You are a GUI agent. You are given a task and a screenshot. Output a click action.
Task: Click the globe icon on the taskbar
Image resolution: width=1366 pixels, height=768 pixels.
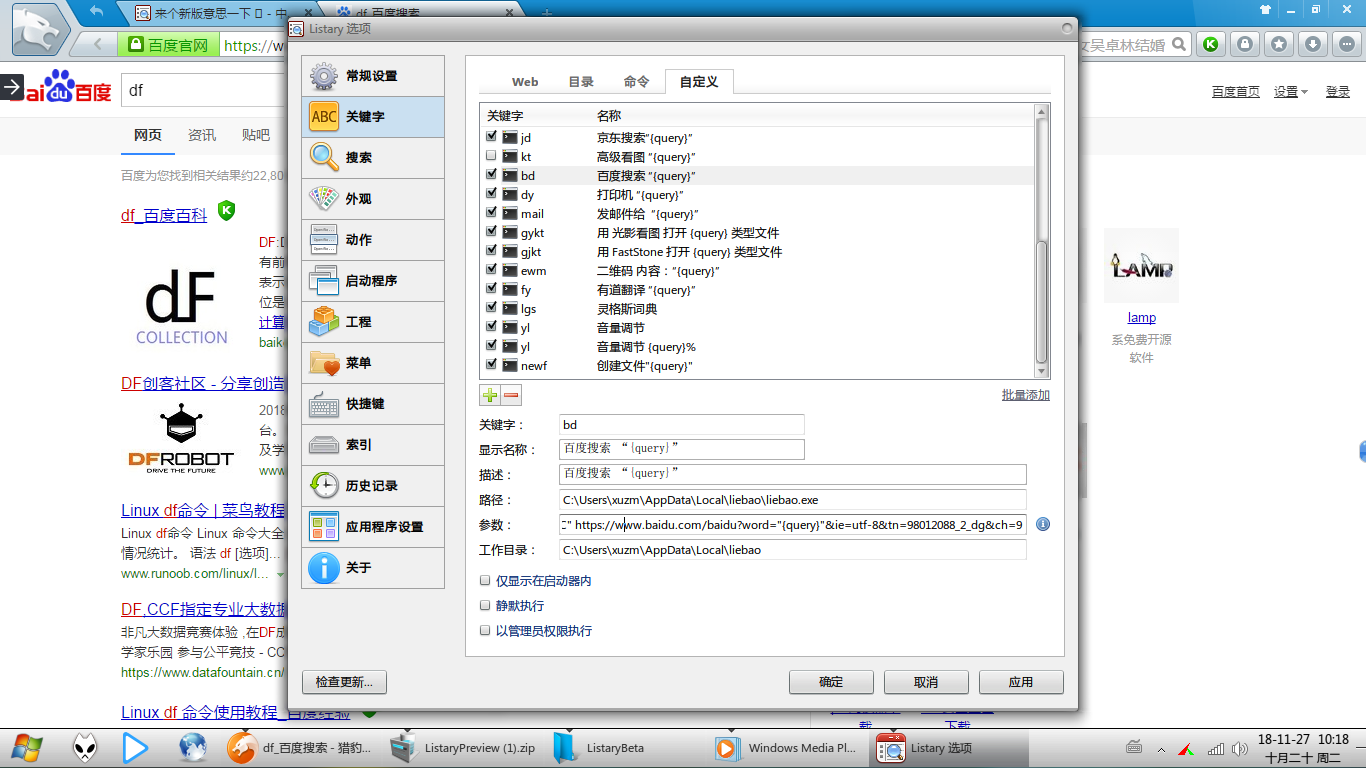193,748
